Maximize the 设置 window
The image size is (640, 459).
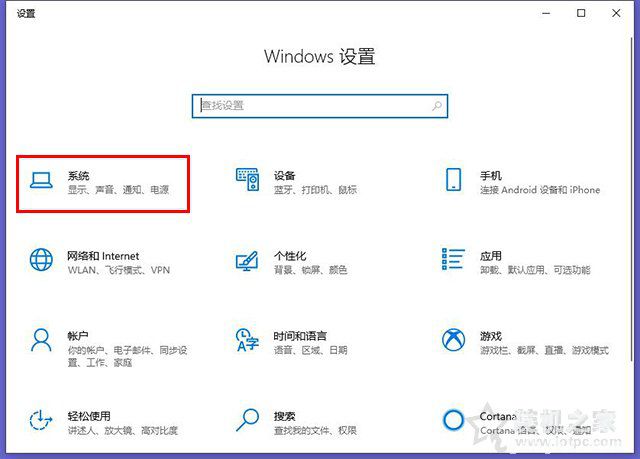[x=581, y=13]
